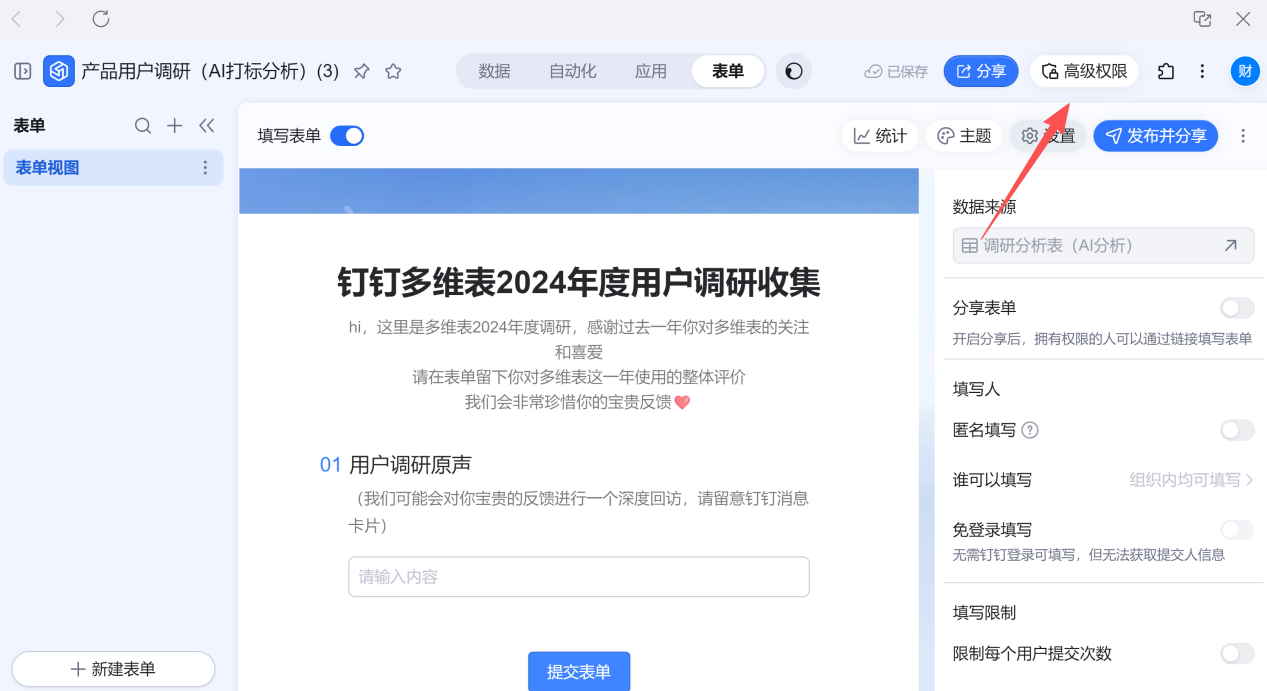This screenshot has width=1267, height=691.
Task: Select the 表单 tab
Action: coord(728,71)
